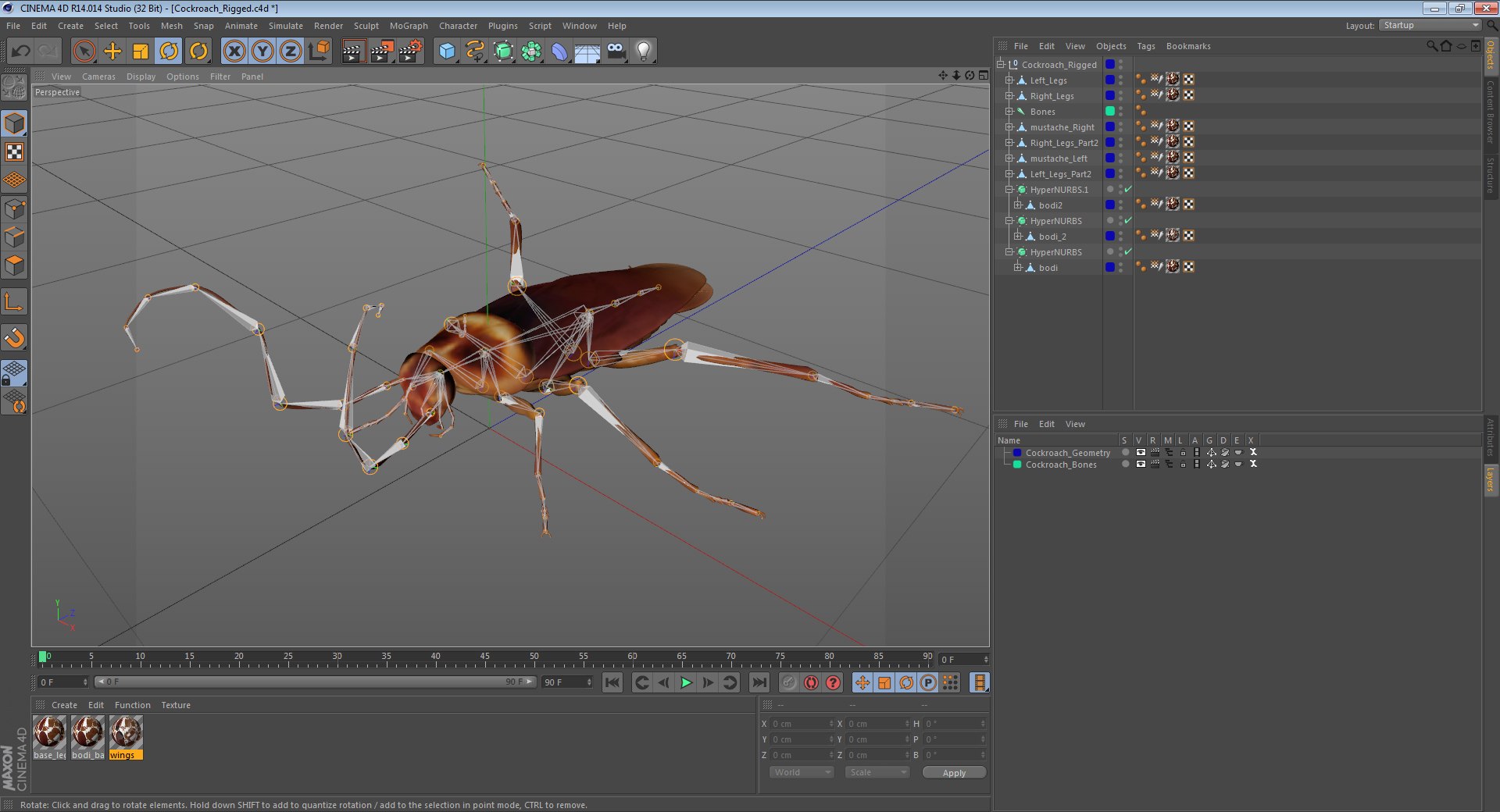This screenshot has width=1500, height=812.
Task: Click Left_Legs blue layer color swatch
Action: [1110, 80]
